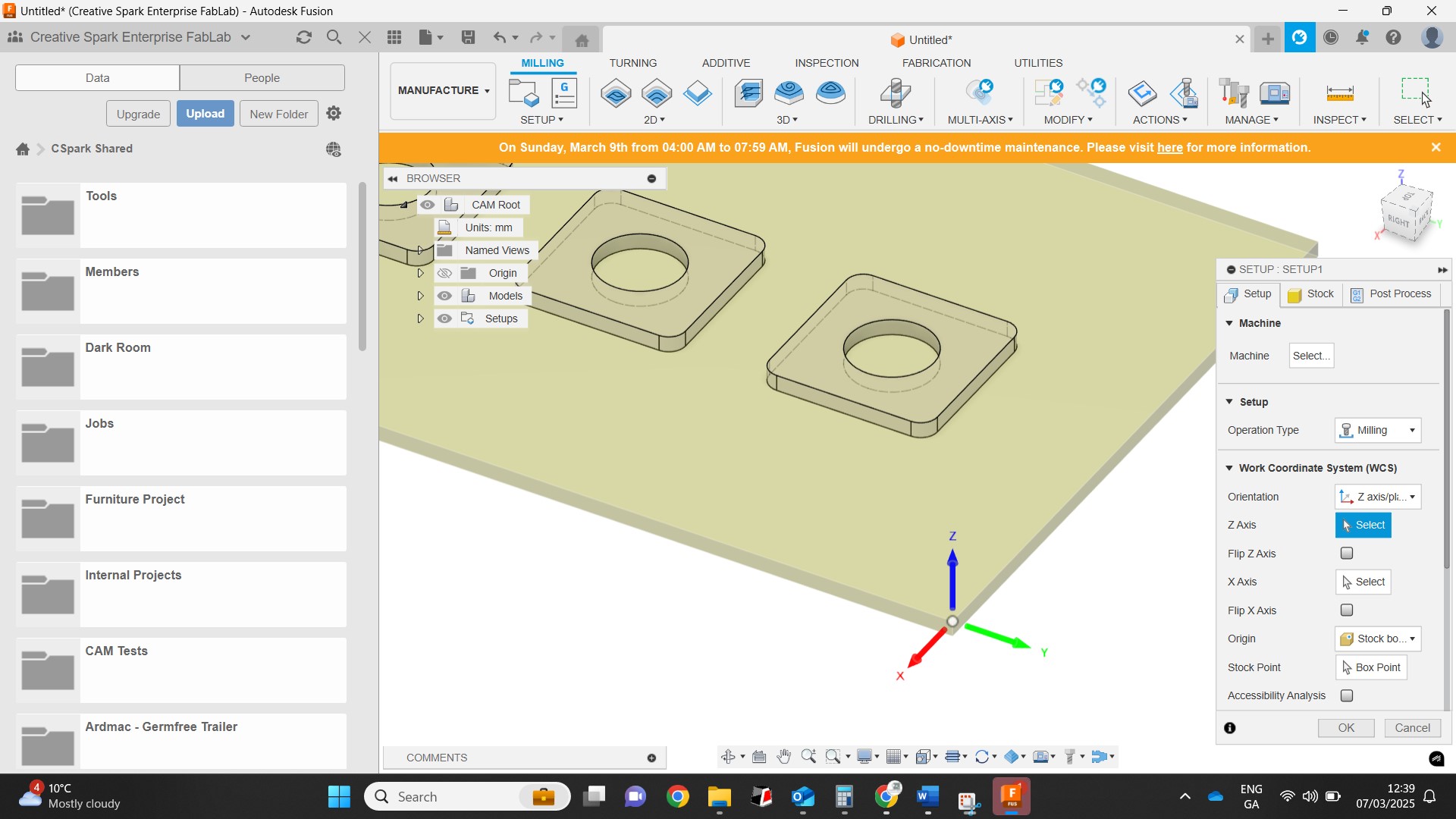Screen dimensions: 1456x819
Task: Follow the 'here' maintenance link
Action: pos(1169,148)
